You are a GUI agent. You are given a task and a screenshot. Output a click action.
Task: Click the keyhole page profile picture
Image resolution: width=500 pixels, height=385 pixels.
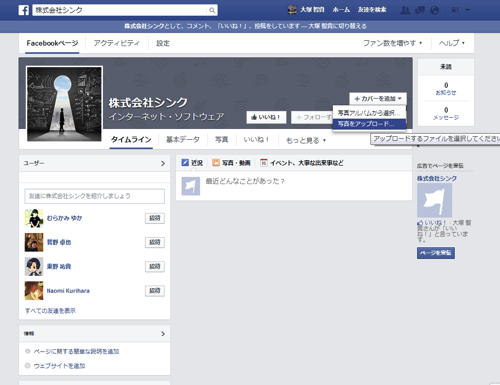coord(64,104)
